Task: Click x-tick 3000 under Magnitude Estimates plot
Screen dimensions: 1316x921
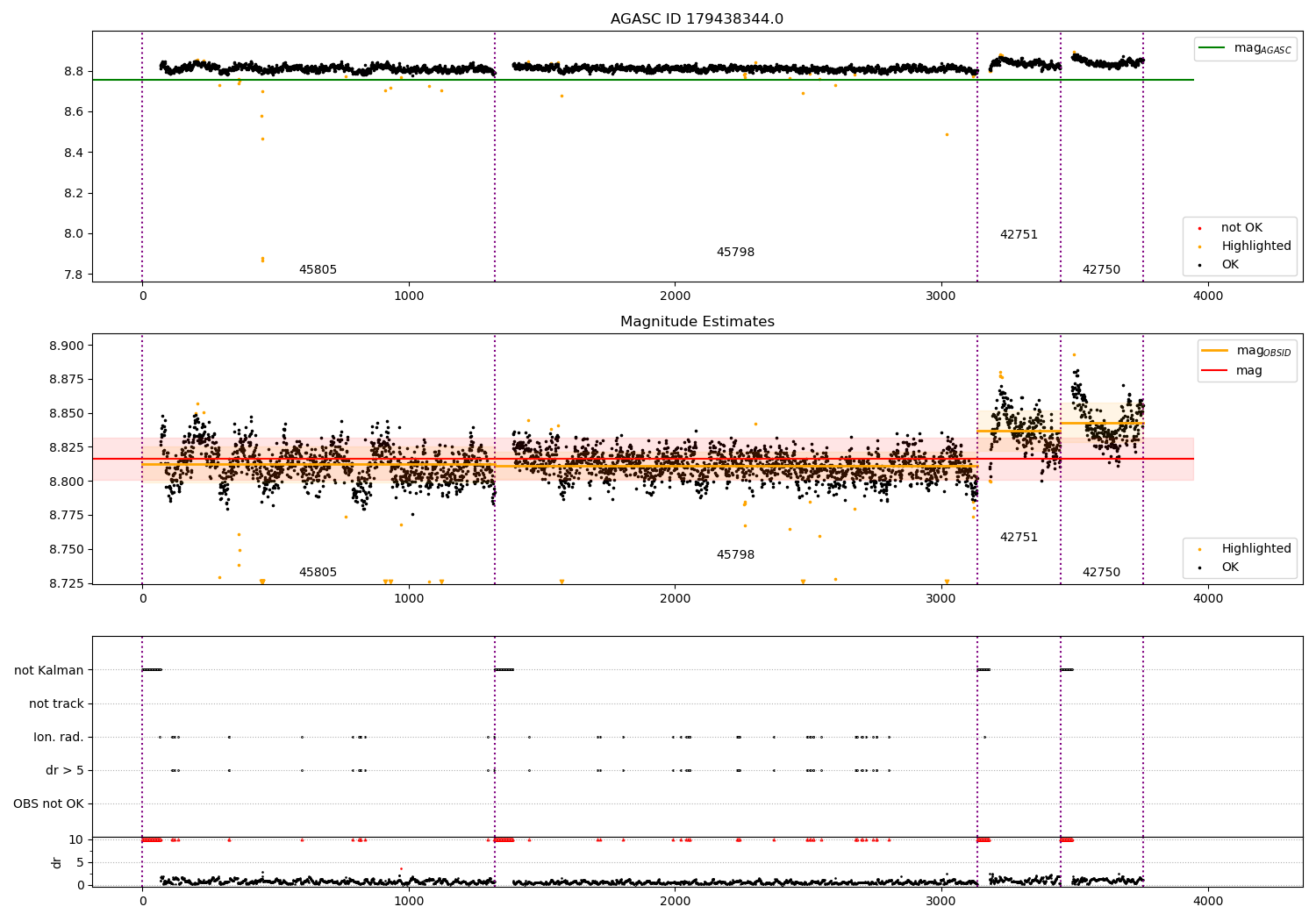Action: [x=941, y=598]
